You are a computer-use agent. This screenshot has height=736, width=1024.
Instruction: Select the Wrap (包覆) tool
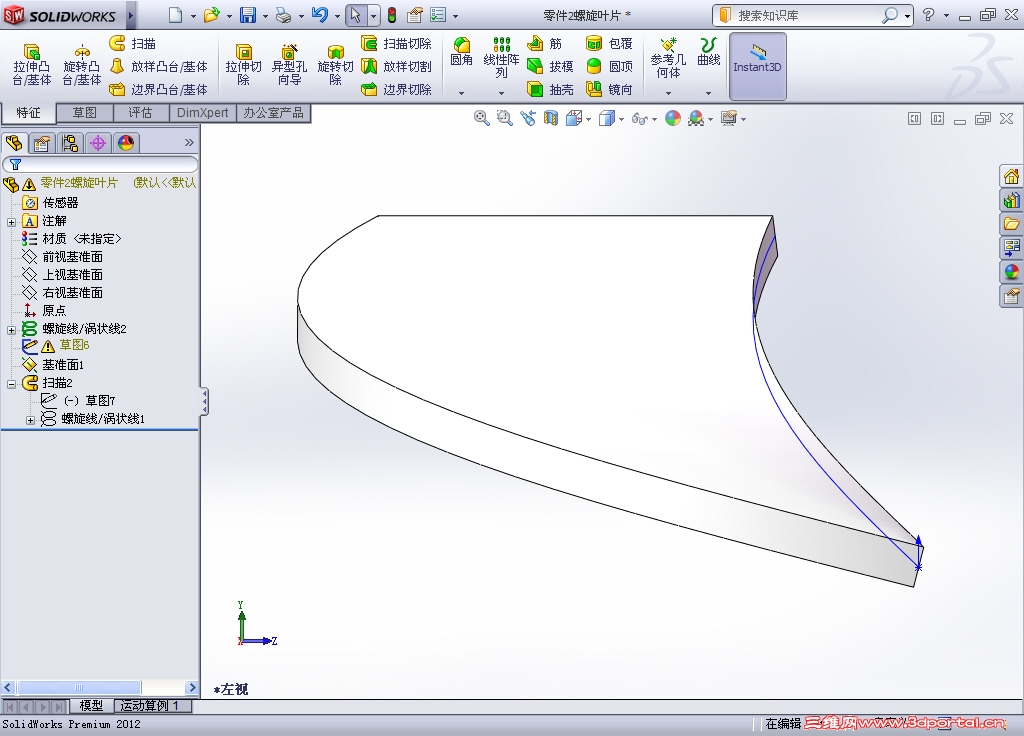coord(609,44)
